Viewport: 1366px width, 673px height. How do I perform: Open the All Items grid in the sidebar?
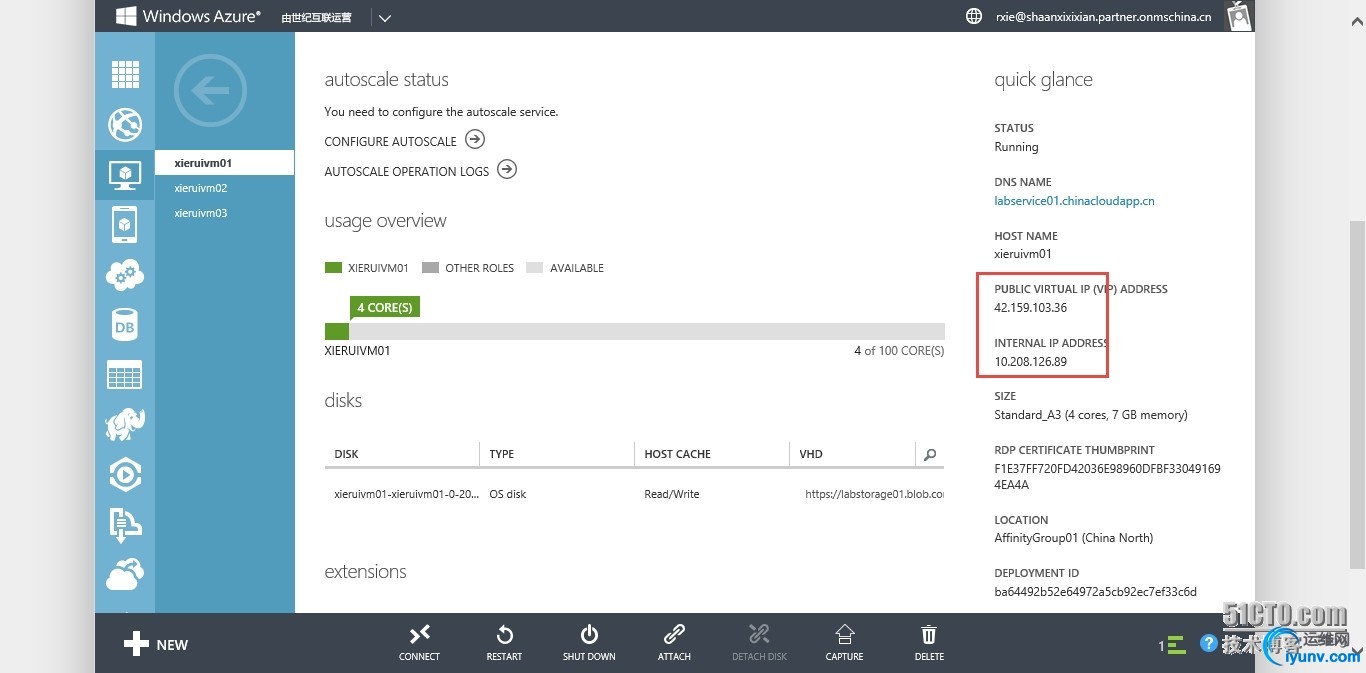pyautogui.click(x=125, y=75)
